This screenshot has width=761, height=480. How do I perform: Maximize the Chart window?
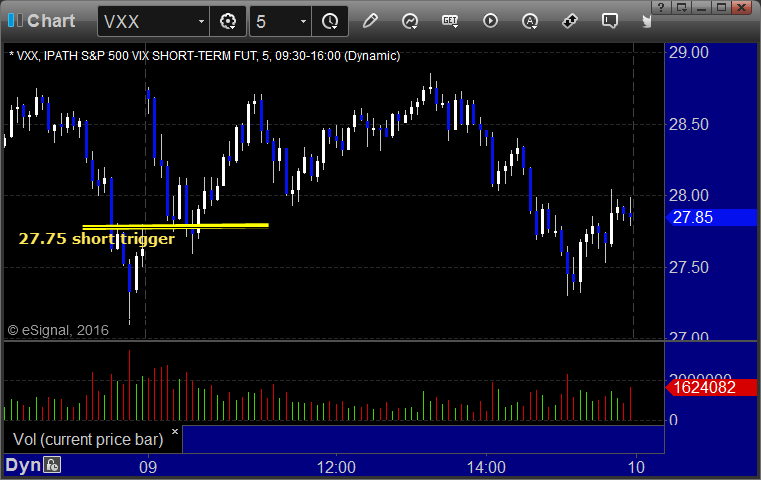click(x=721, y=7)
